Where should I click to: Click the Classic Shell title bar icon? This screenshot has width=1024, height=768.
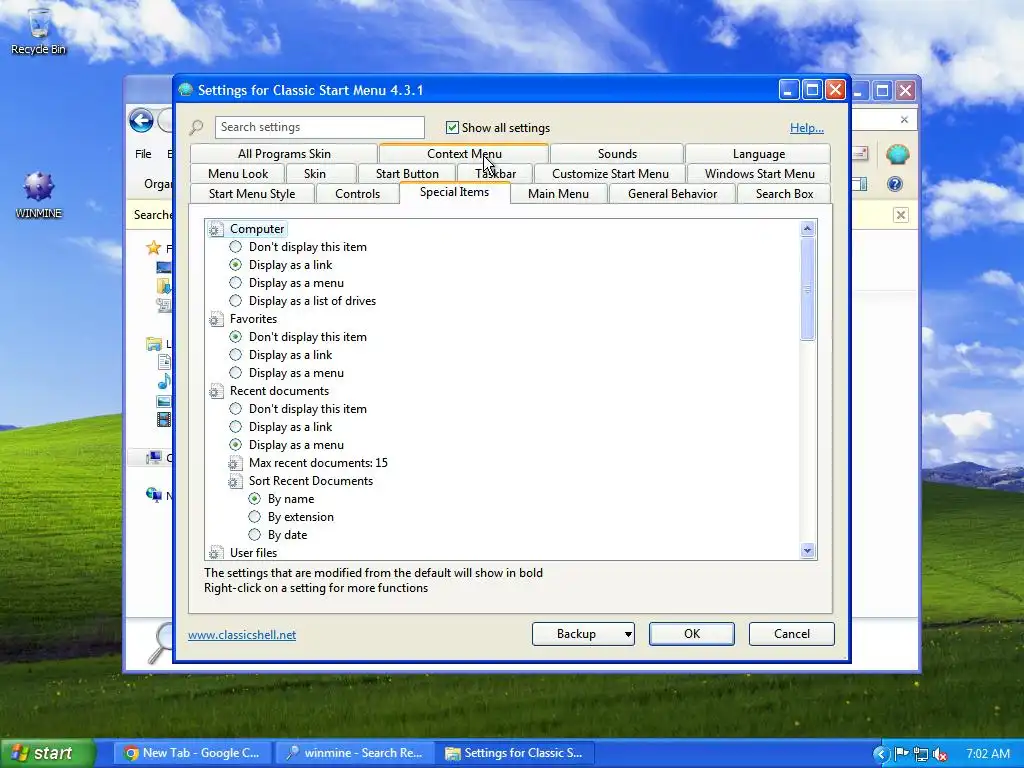[185, 89]
